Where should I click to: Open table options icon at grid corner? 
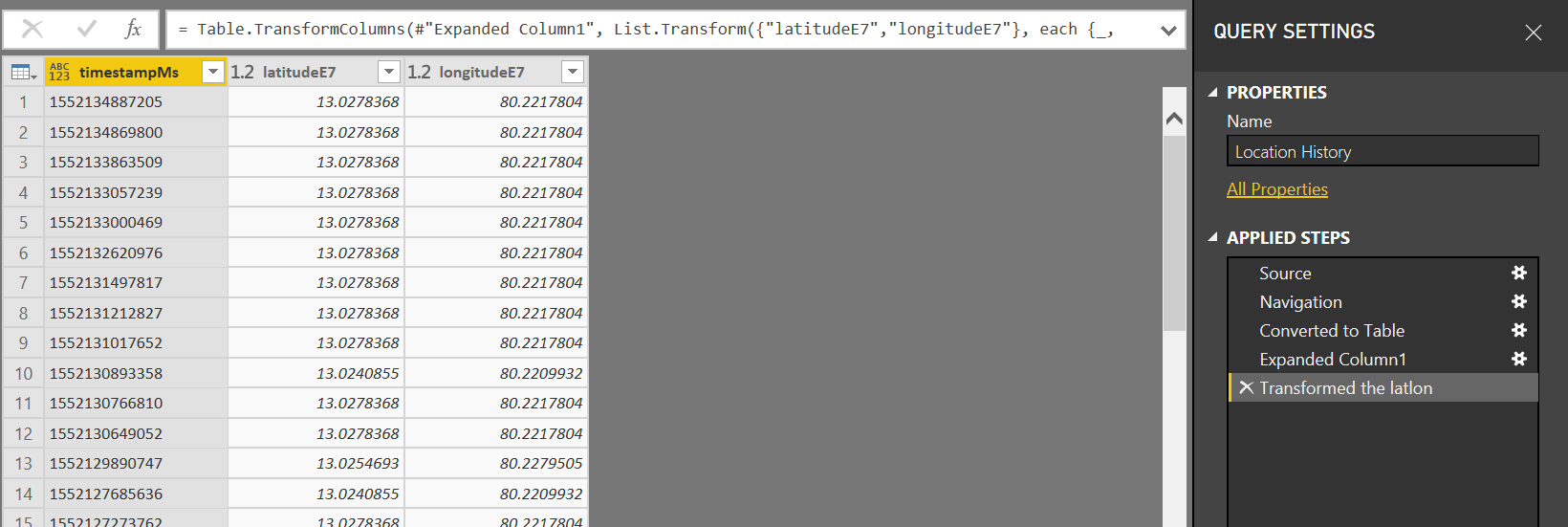point(24,72)
